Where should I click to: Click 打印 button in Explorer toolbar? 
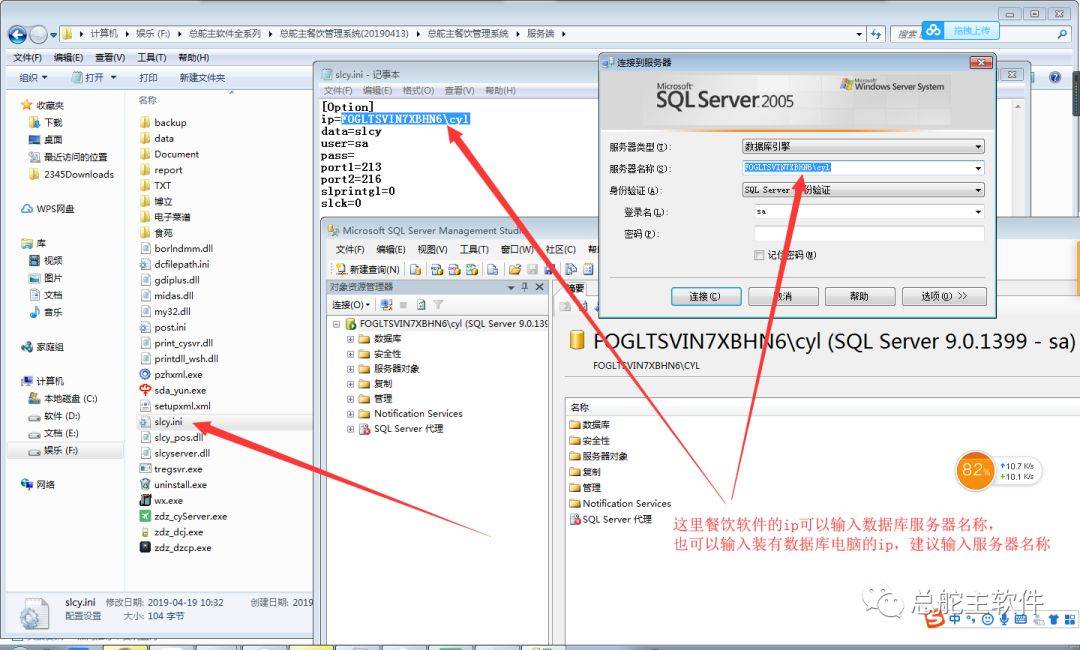click(148, 78)
